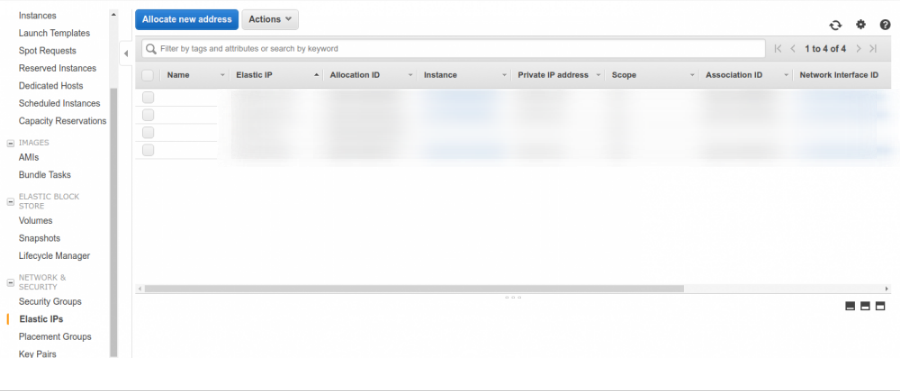
Task: Go to AMIs page
Action: (x=29, y=157)
